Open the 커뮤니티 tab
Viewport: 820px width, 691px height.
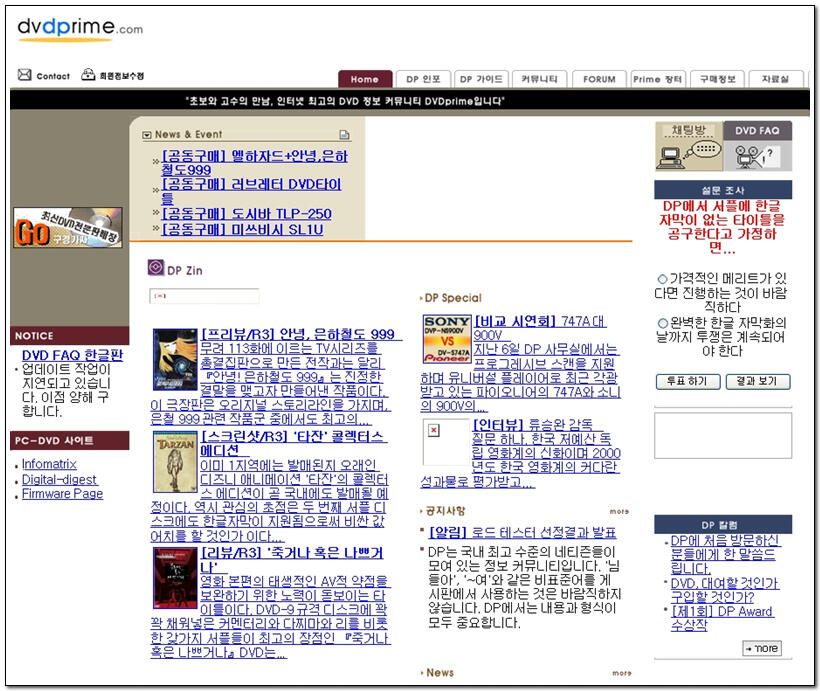[x=540, y=79]
